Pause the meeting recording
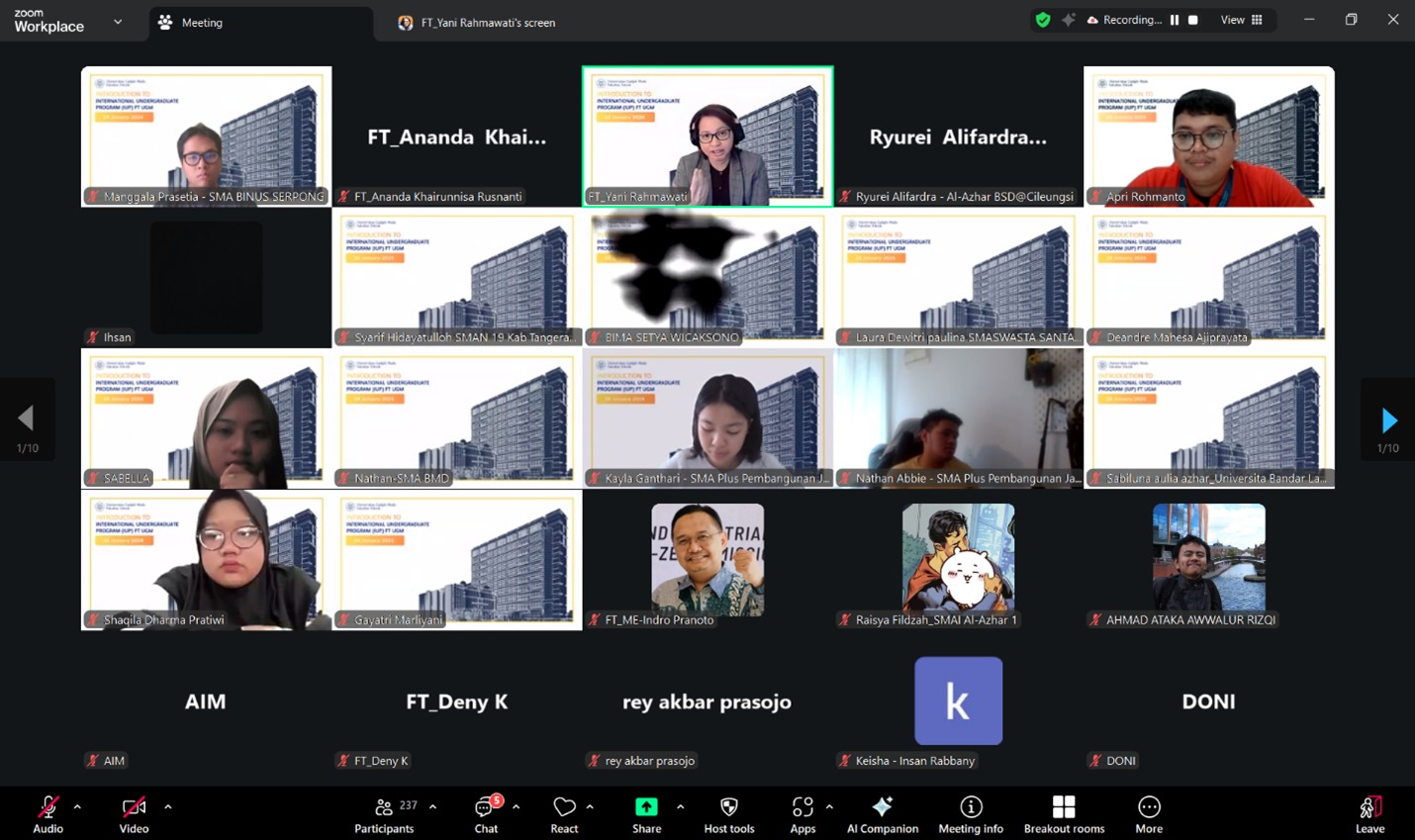1415x840 pixels. (x=1175, y=20)
